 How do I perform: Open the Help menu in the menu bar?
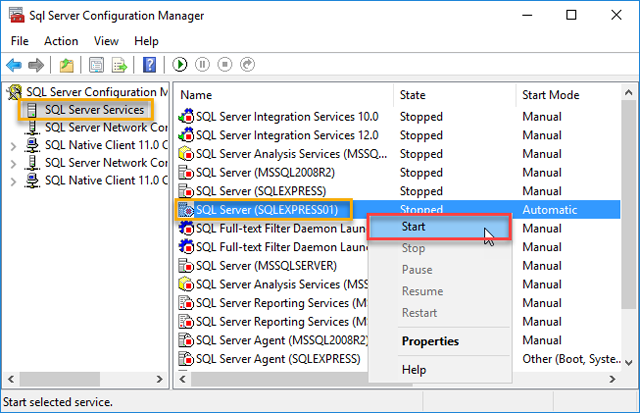[146, 41]
